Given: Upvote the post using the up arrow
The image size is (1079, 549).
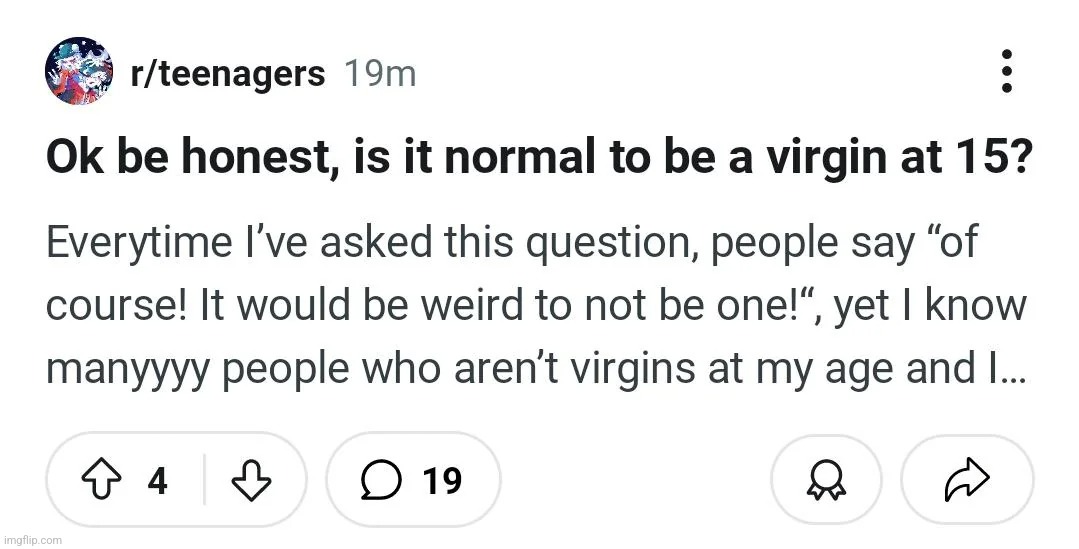Looking at the screenshot, I should tap(101, 480).
